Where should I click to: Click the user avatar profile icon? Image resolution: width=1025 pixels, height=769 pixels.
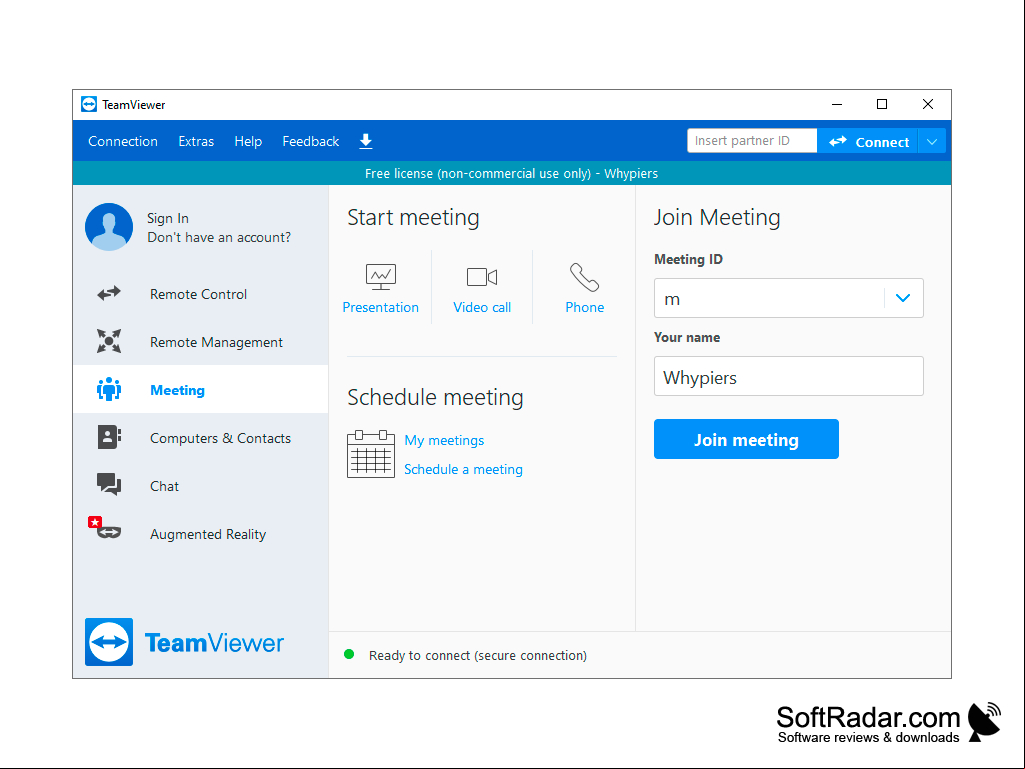(x=109, y=227)
